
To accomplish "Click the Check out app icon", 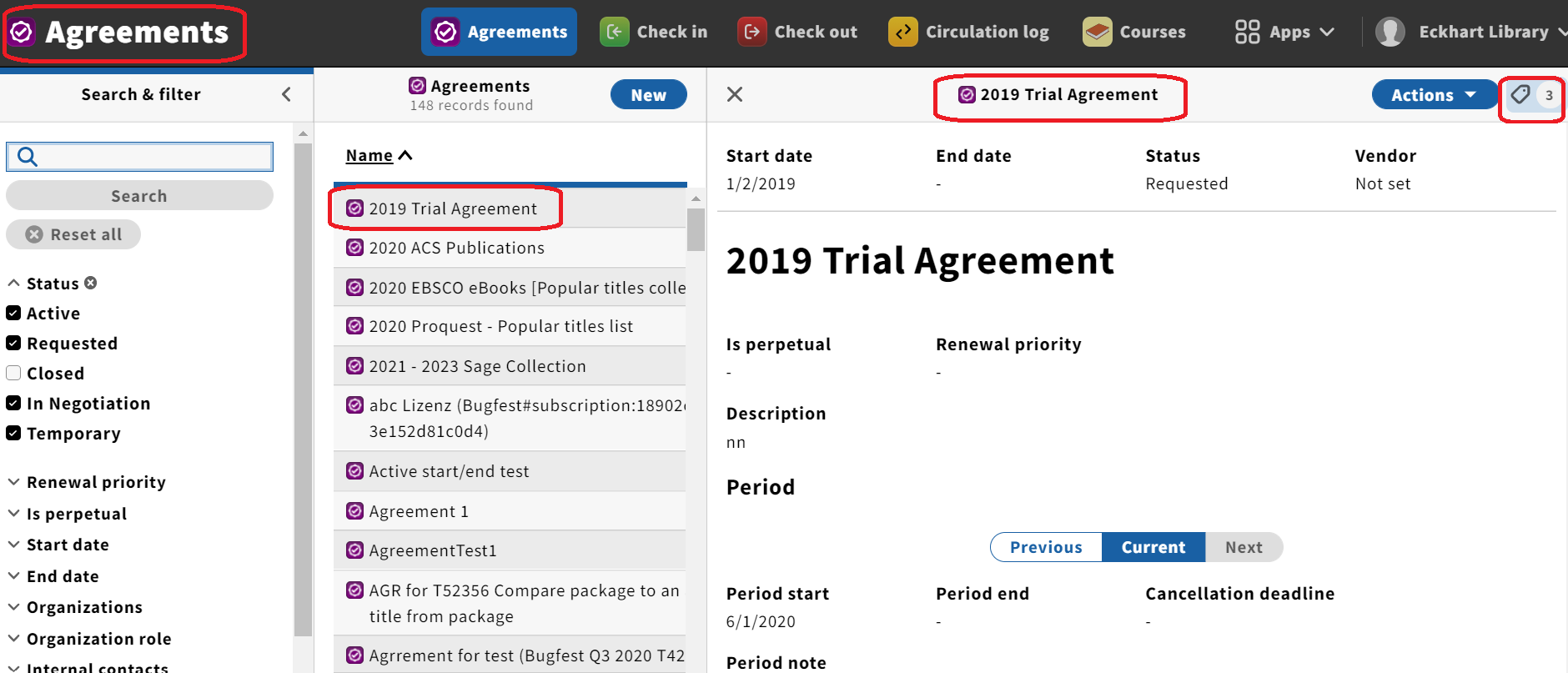I will coord(752,32).
